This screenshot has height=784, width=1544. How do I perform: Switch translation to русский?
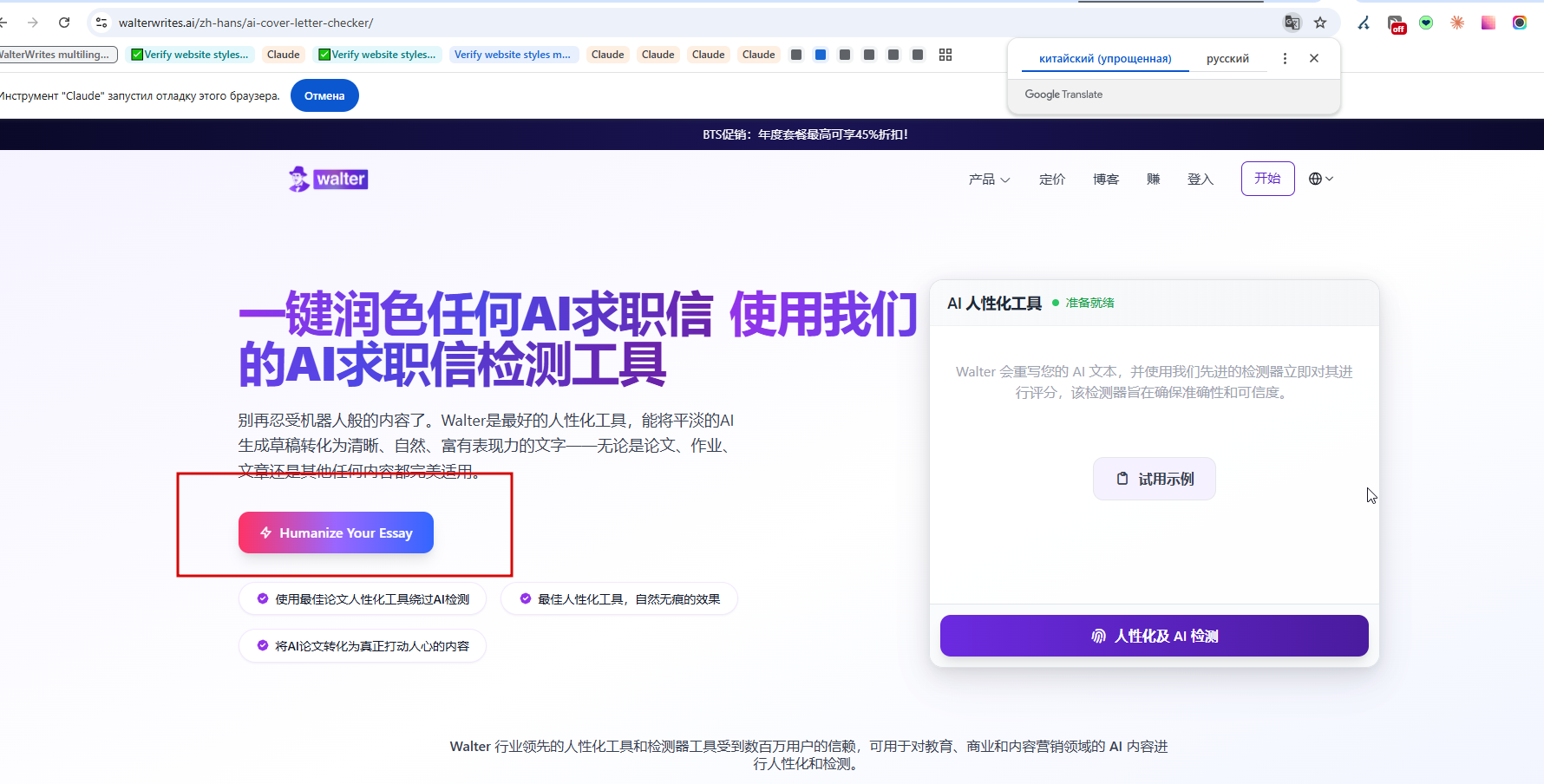click(x=1227, y=58)
